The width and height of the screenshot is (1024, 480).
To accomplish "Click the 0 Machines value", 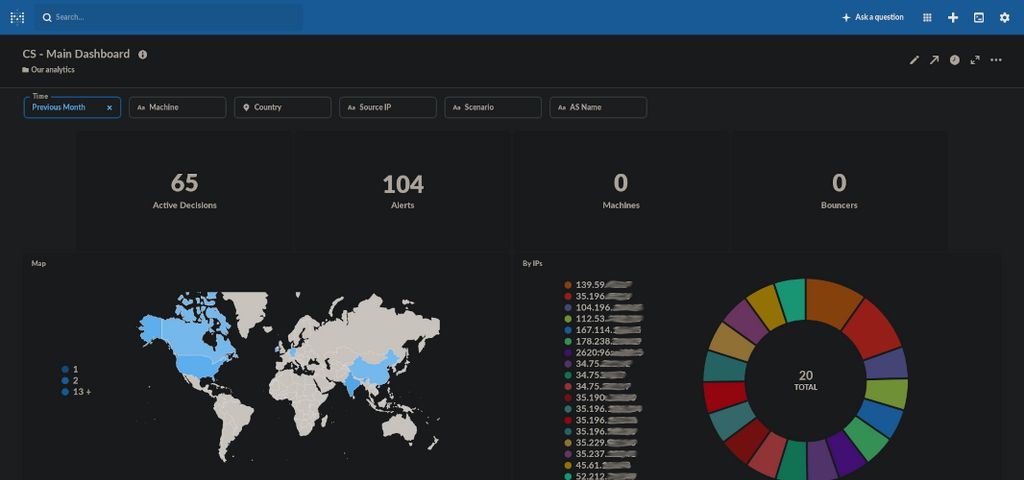I will pyautogui.click(x=621, y=184).
